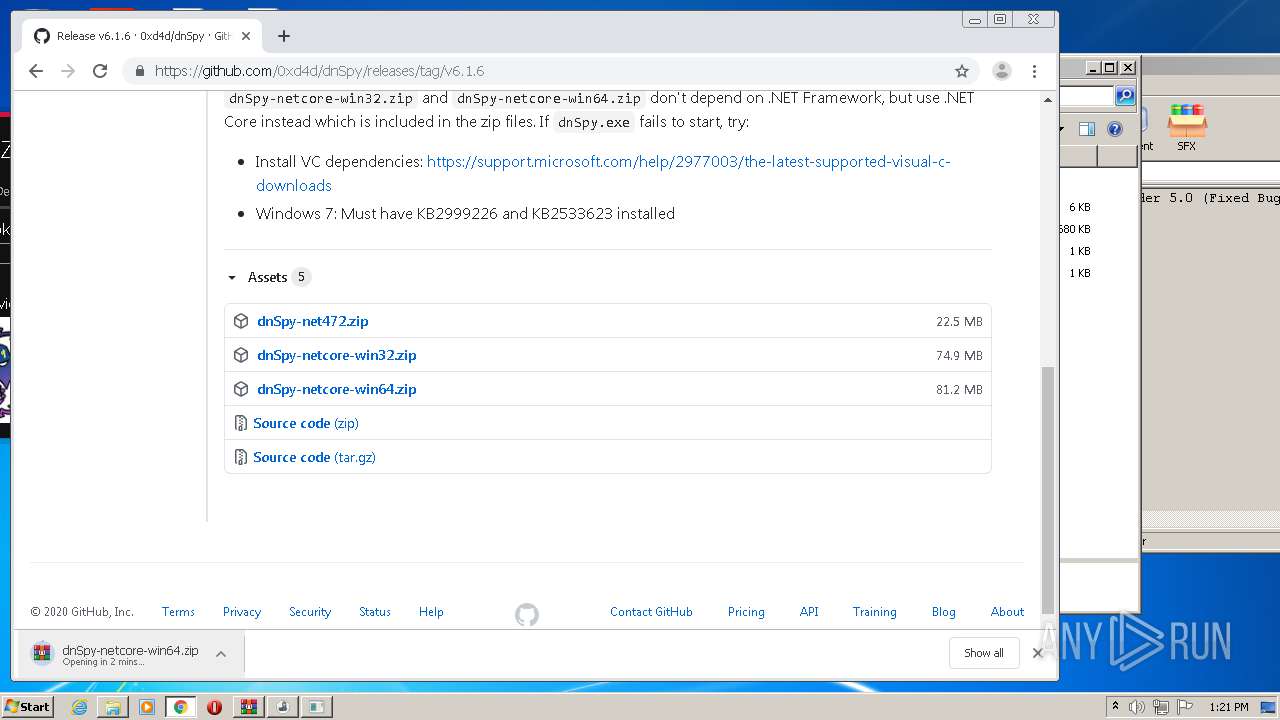
Task: Open the dnSpy-netcore-win64.zip download item
Action: coord(115,654)
